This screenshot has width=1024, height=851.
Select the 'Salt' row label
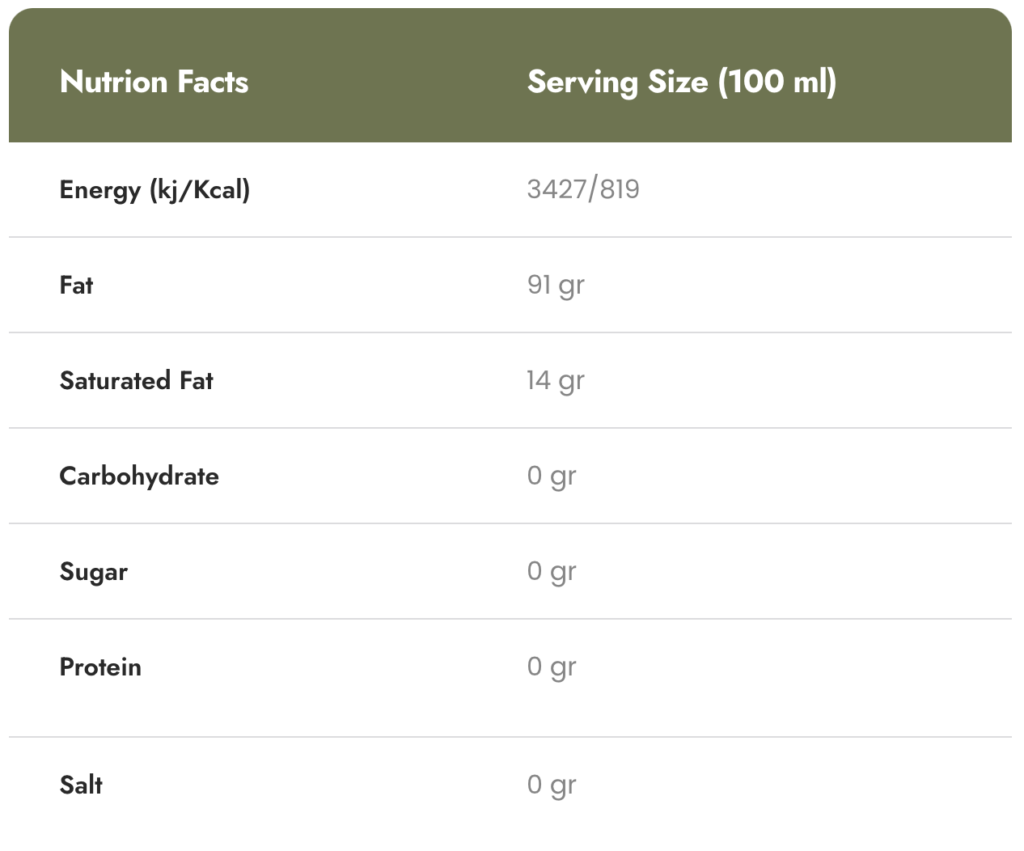(81, 785)
